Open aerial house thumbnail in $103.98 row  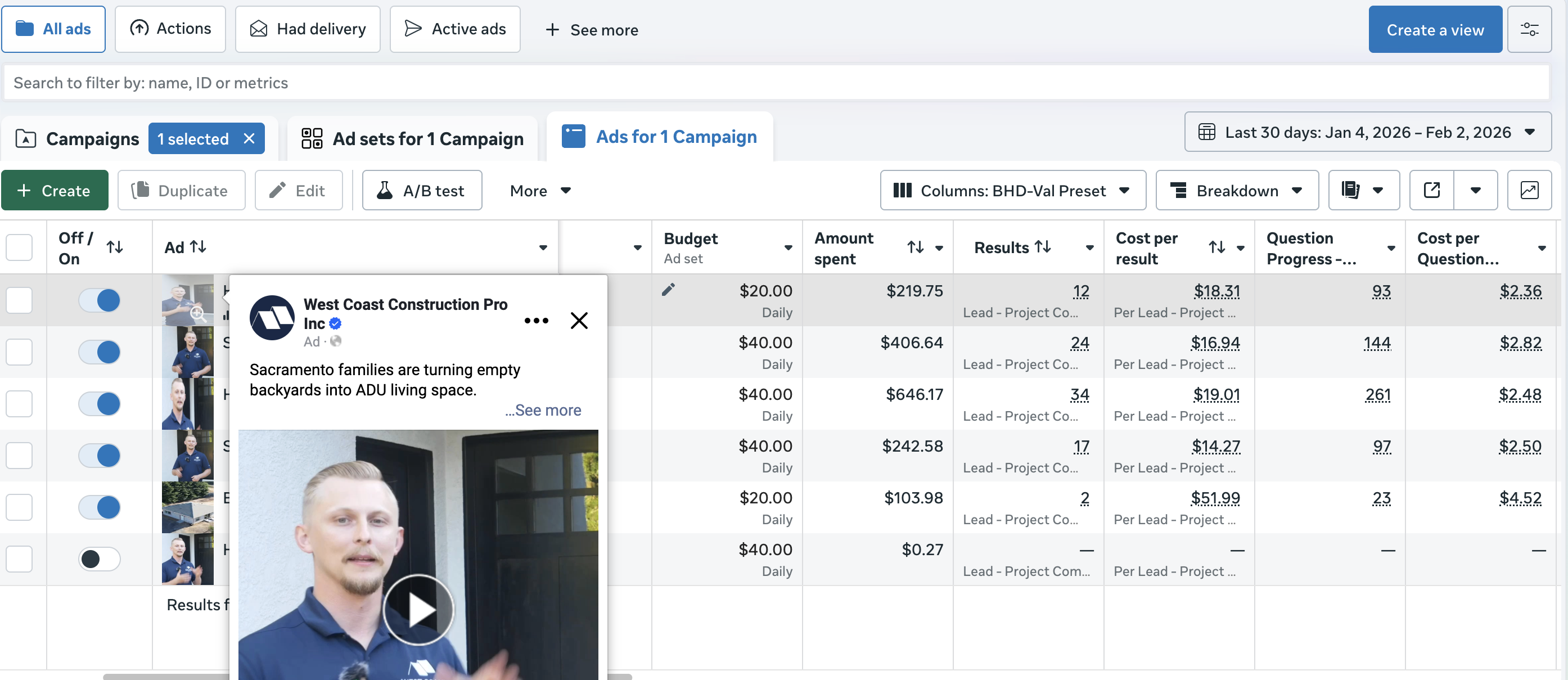point(187,507)
